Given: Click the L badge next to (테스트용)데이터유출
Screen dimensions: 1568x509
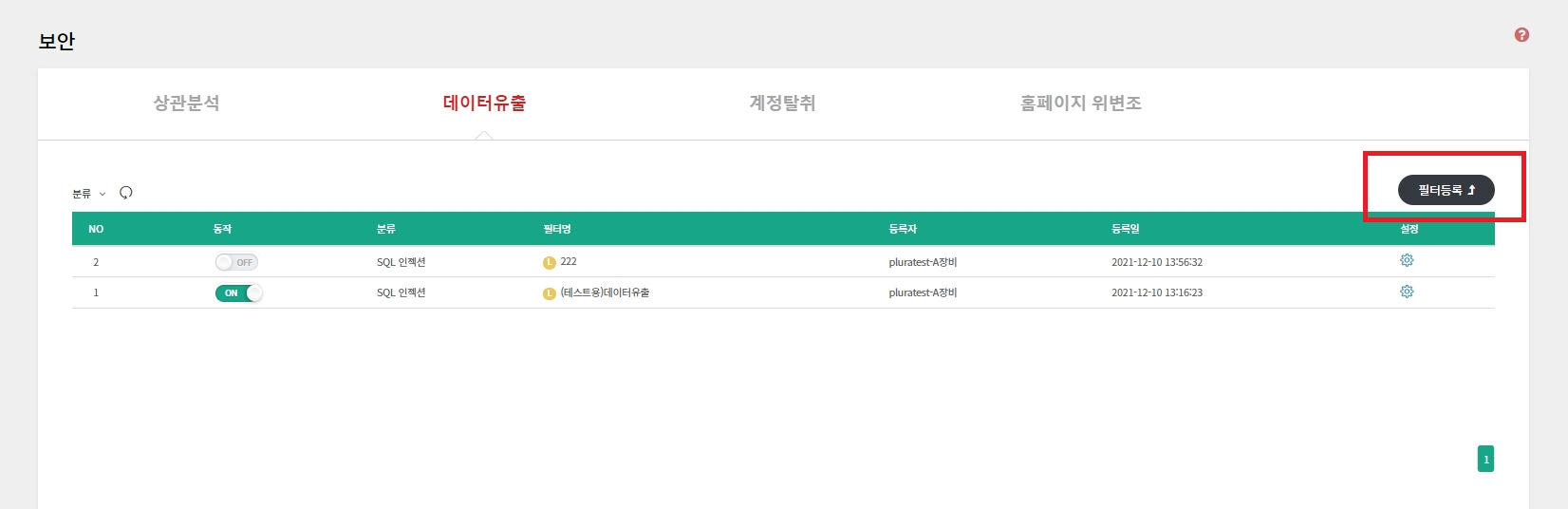Looking at the screenshot, I should 549,293.
